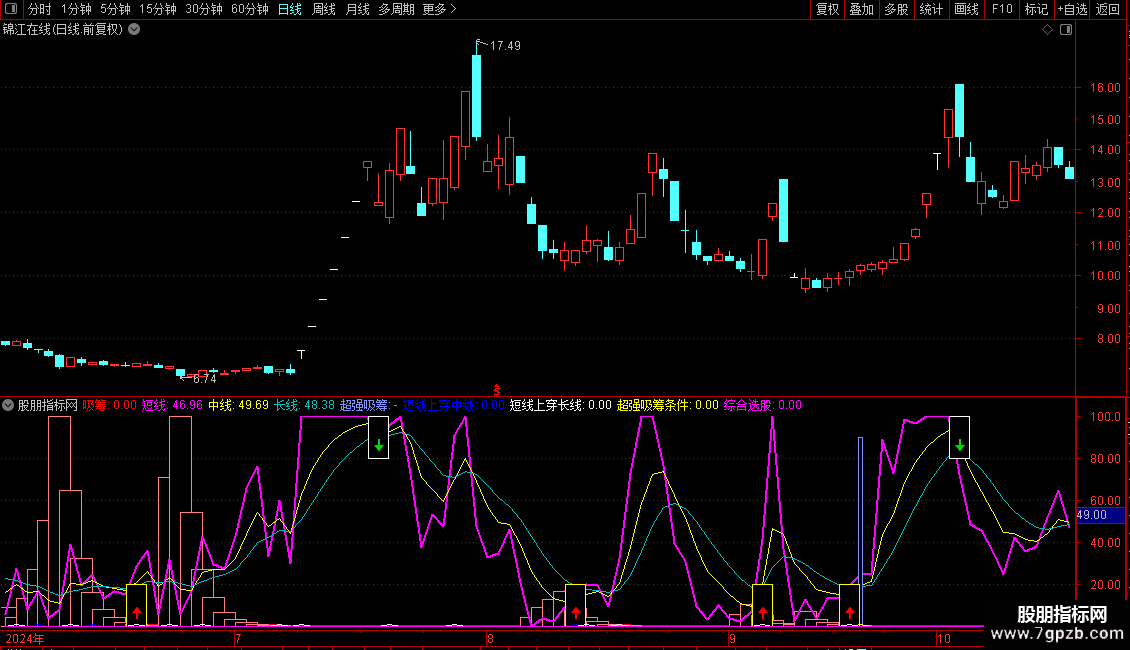
Task: Click the 叠加 overlay button
Action: (x=861, y=9)
